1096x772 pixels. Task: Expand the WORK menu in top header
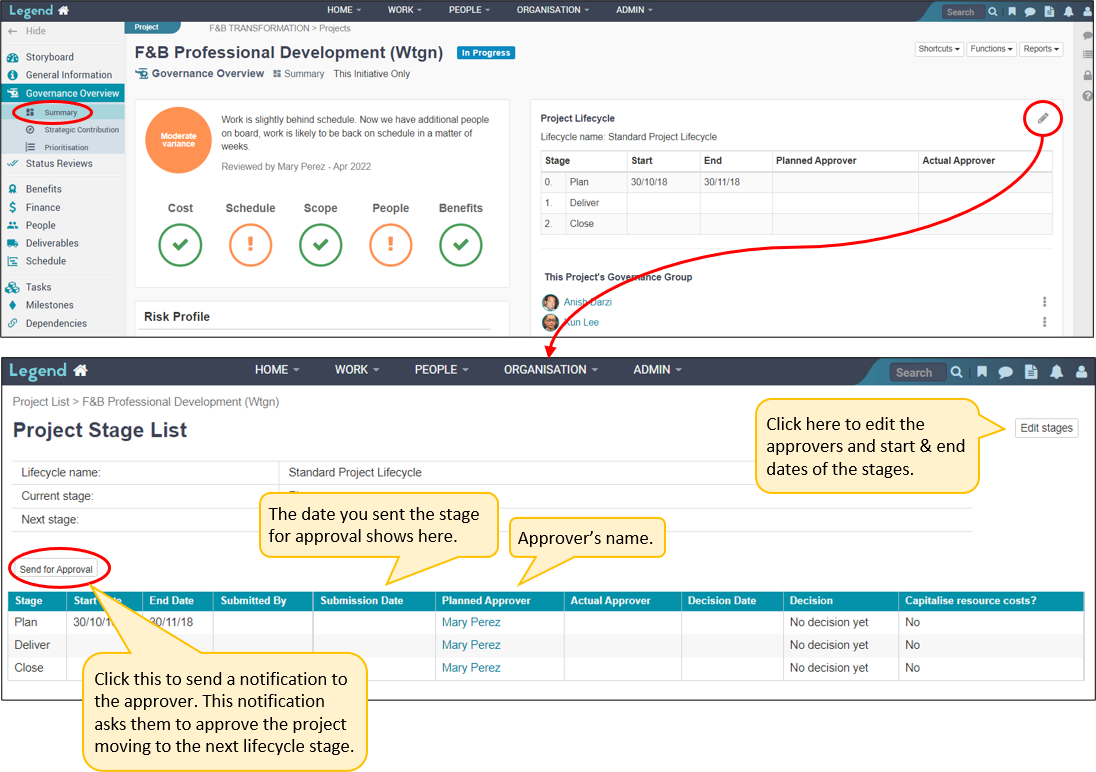coord(405,10)
